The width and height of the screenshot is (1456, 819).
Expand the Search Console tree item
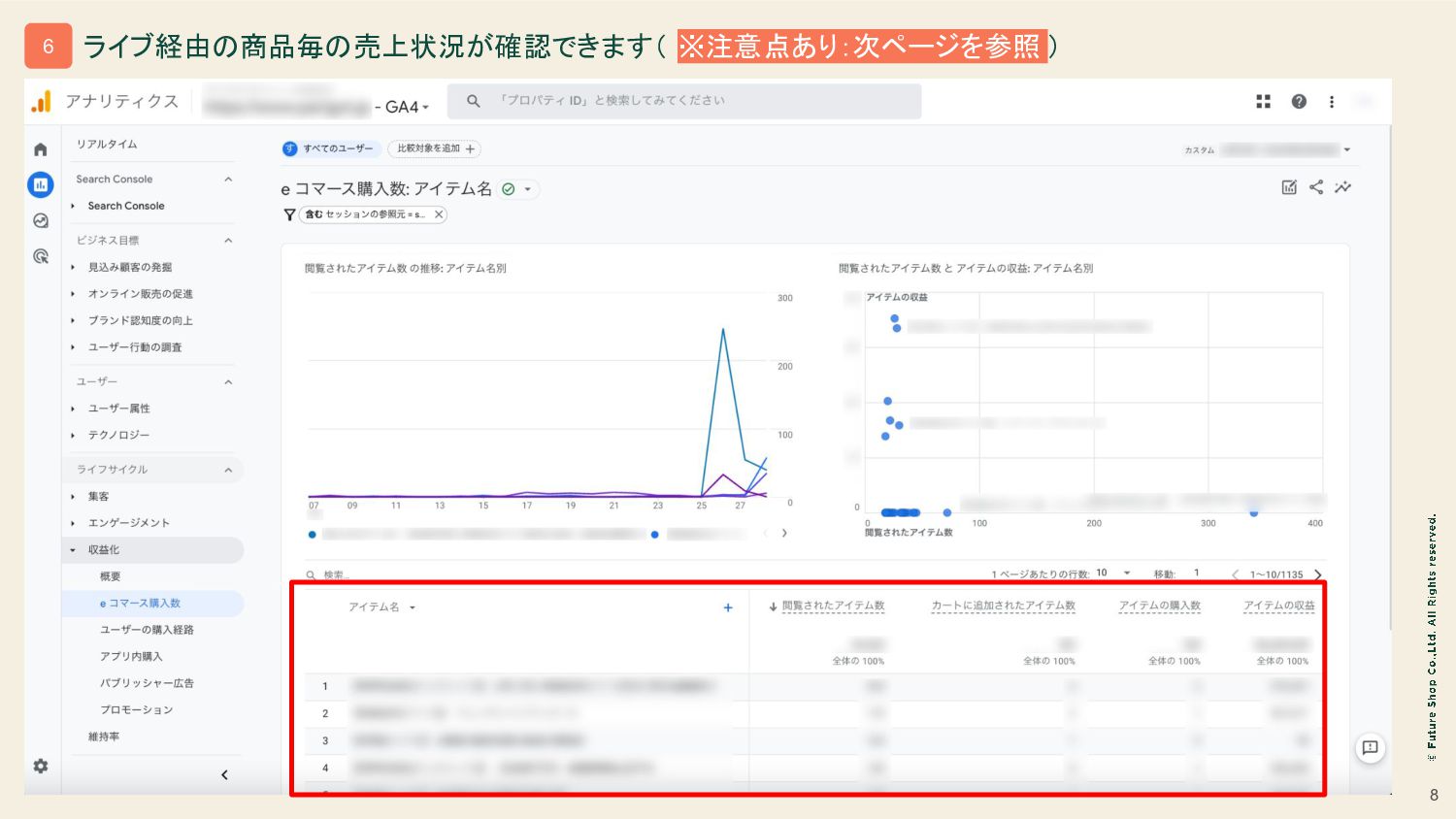[73, 206]
